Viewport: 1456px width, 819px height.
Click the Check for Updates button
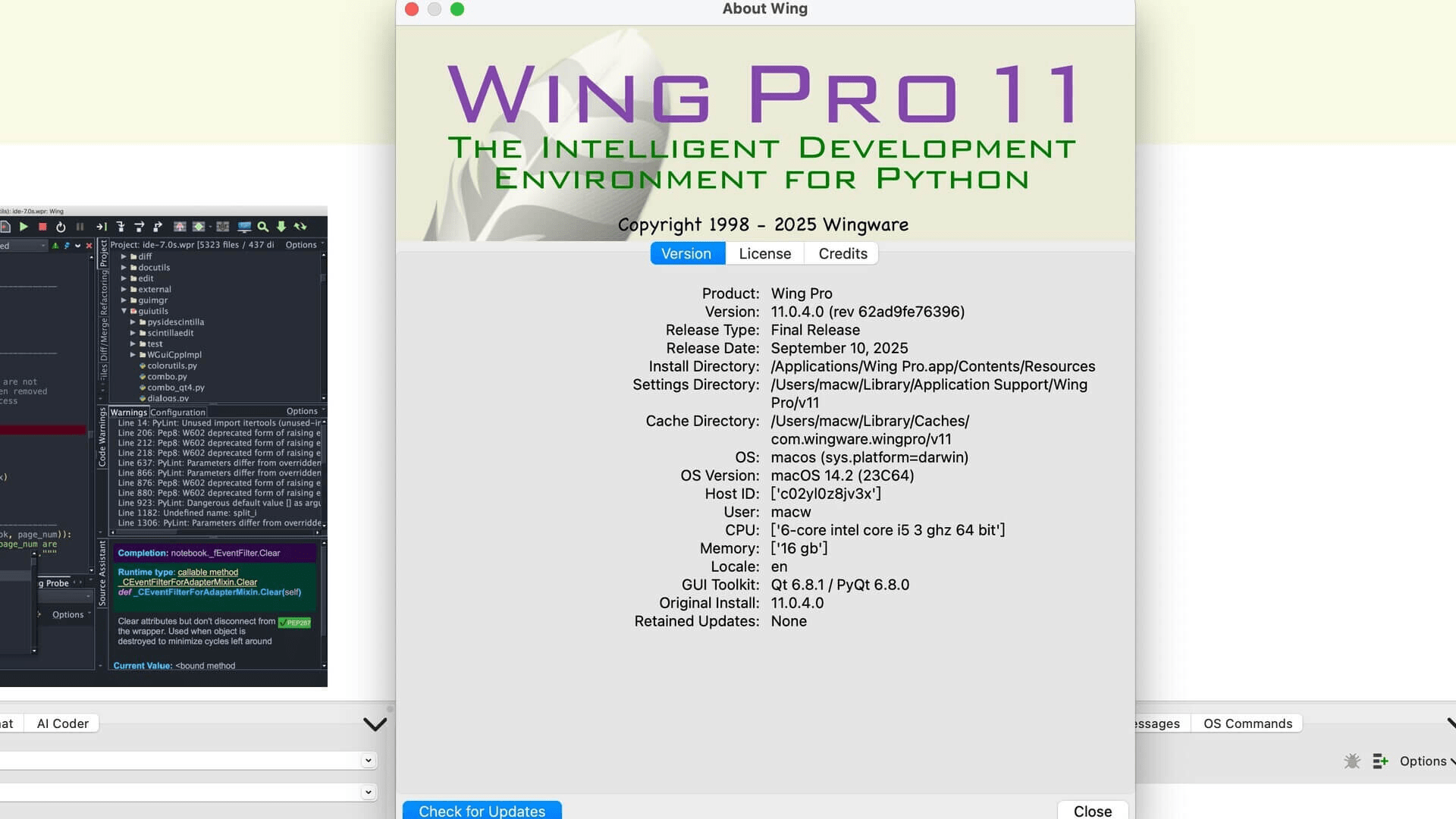482,811
